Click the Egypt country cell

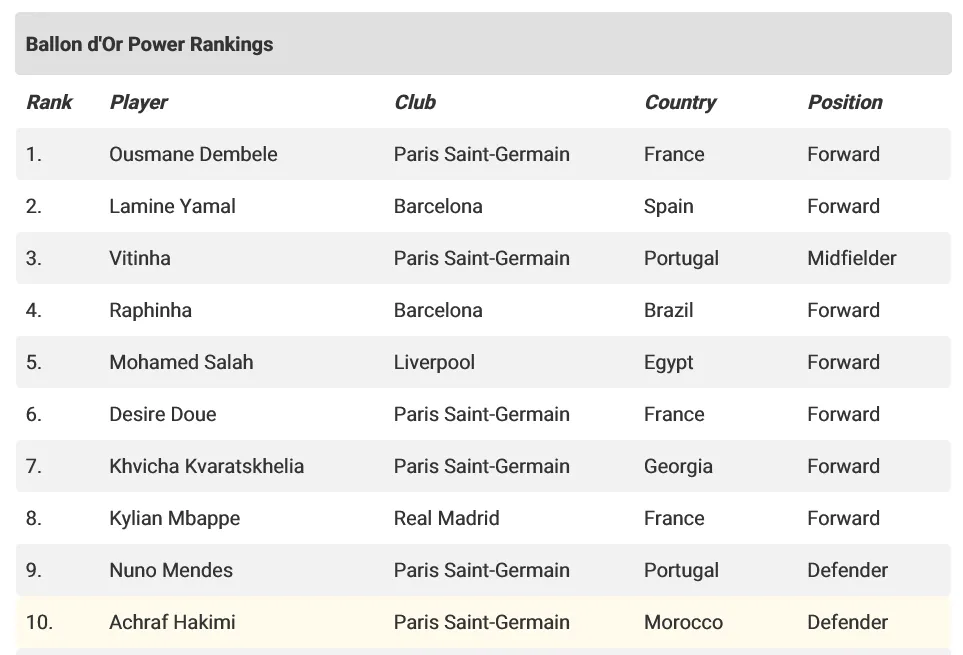[668, 362]
